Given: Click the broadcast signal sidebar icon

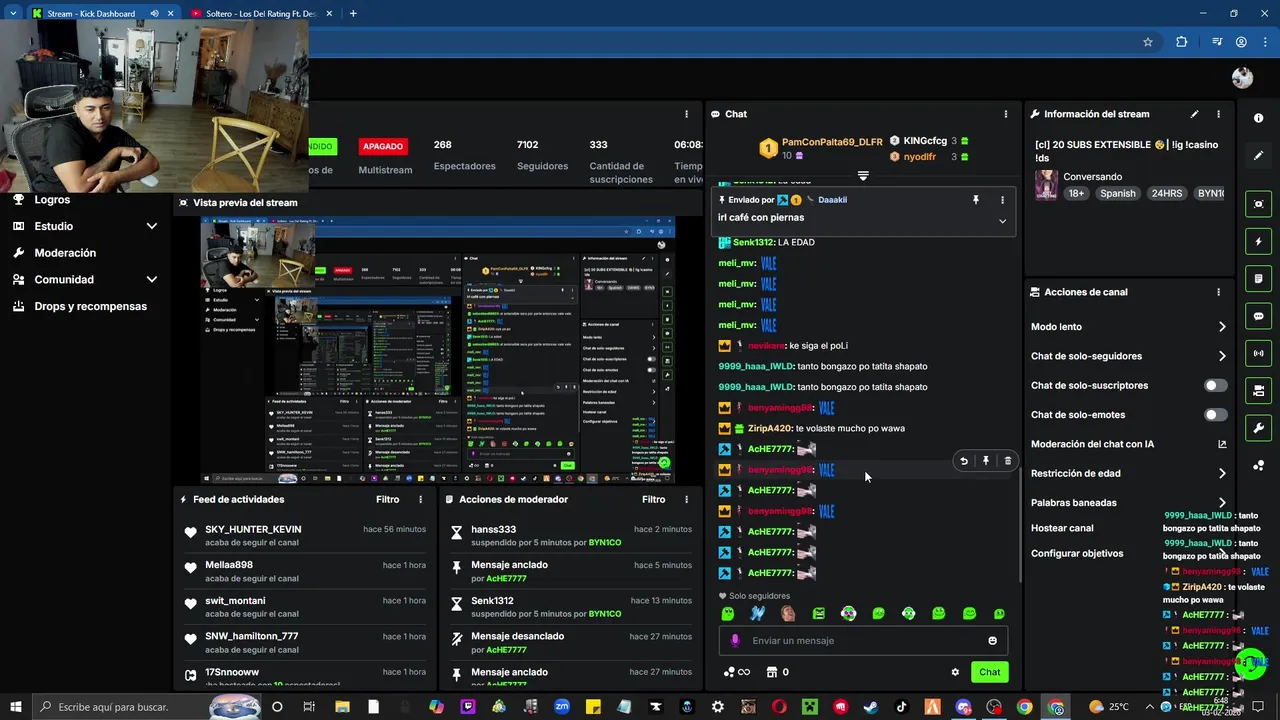Looking at the screenshot, I should click(x=1258, y=353).
